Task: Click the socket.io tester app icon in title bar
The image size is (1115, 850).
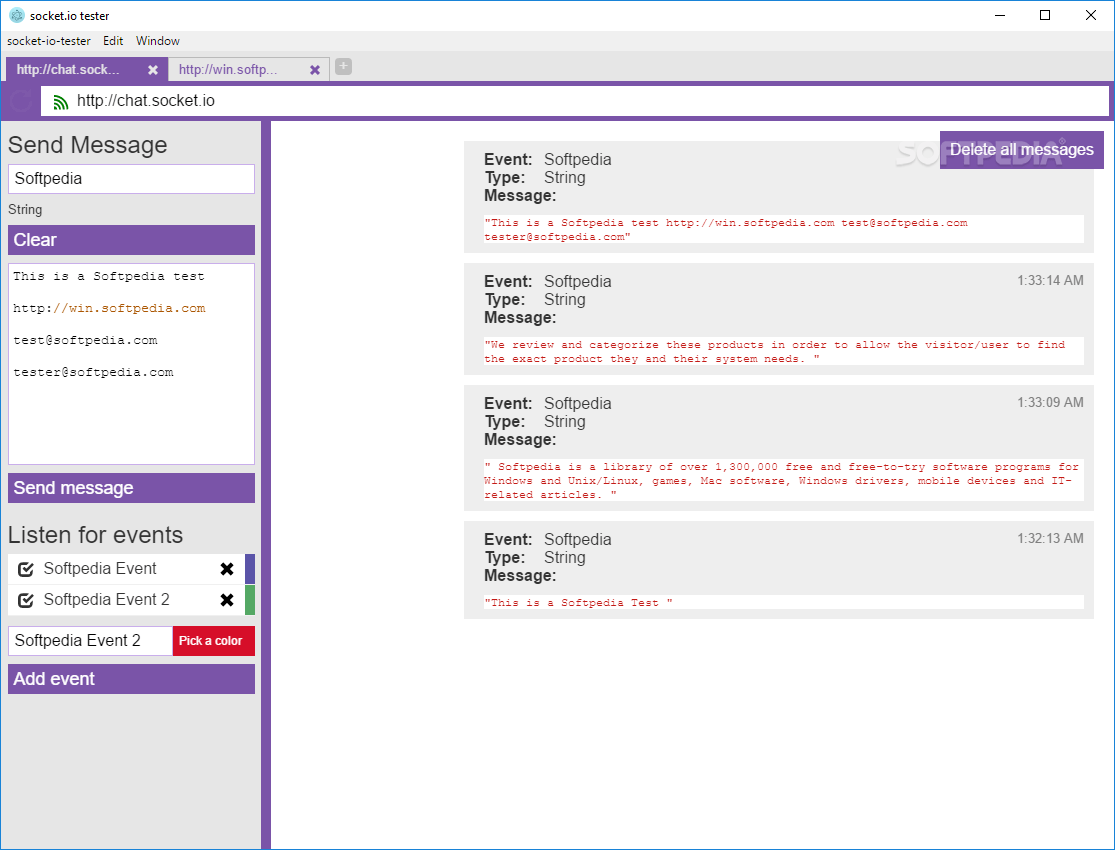Action: (16, 15)
